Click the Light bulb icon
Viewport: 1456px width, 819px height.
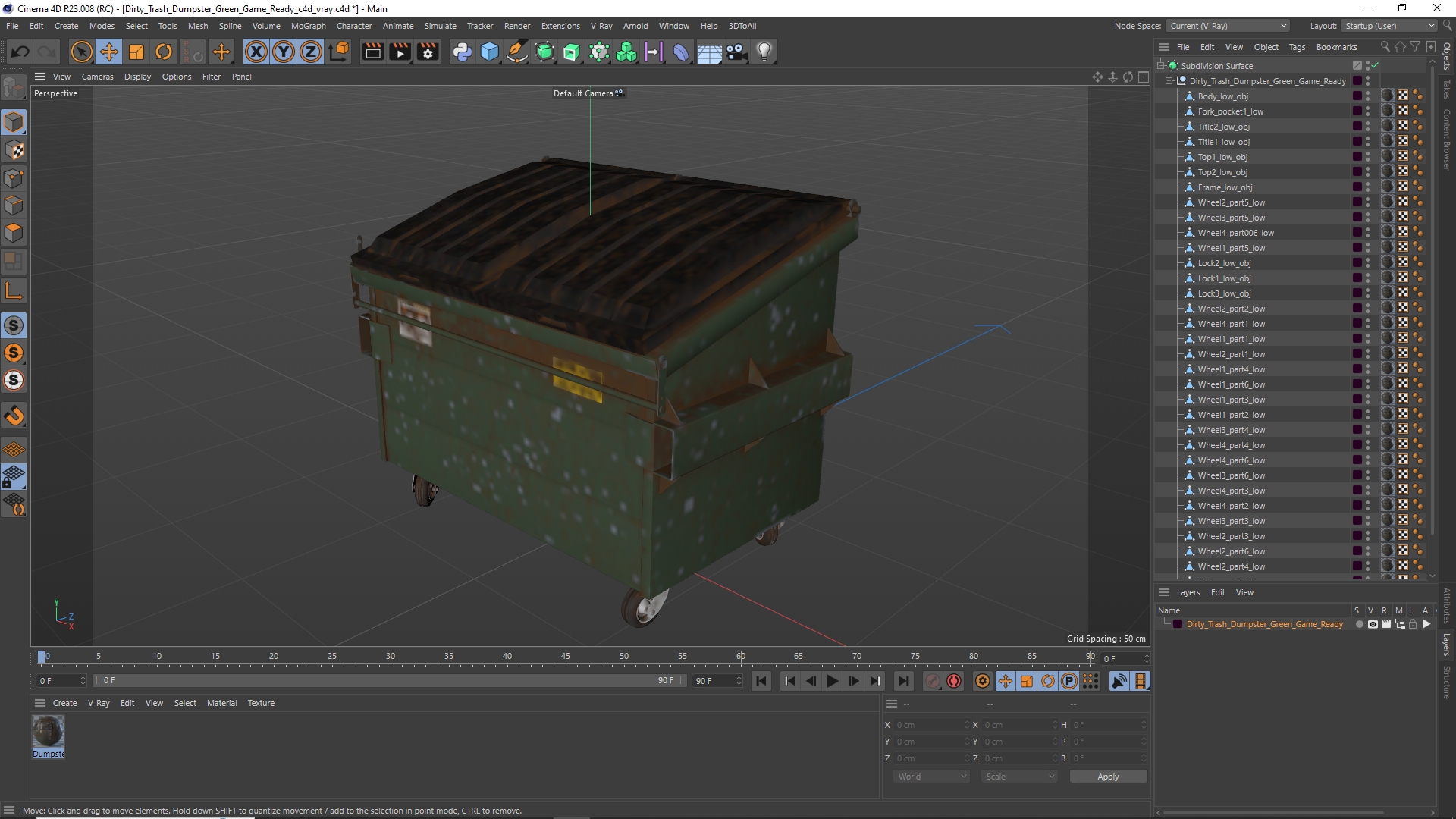(x=764, y=52)
